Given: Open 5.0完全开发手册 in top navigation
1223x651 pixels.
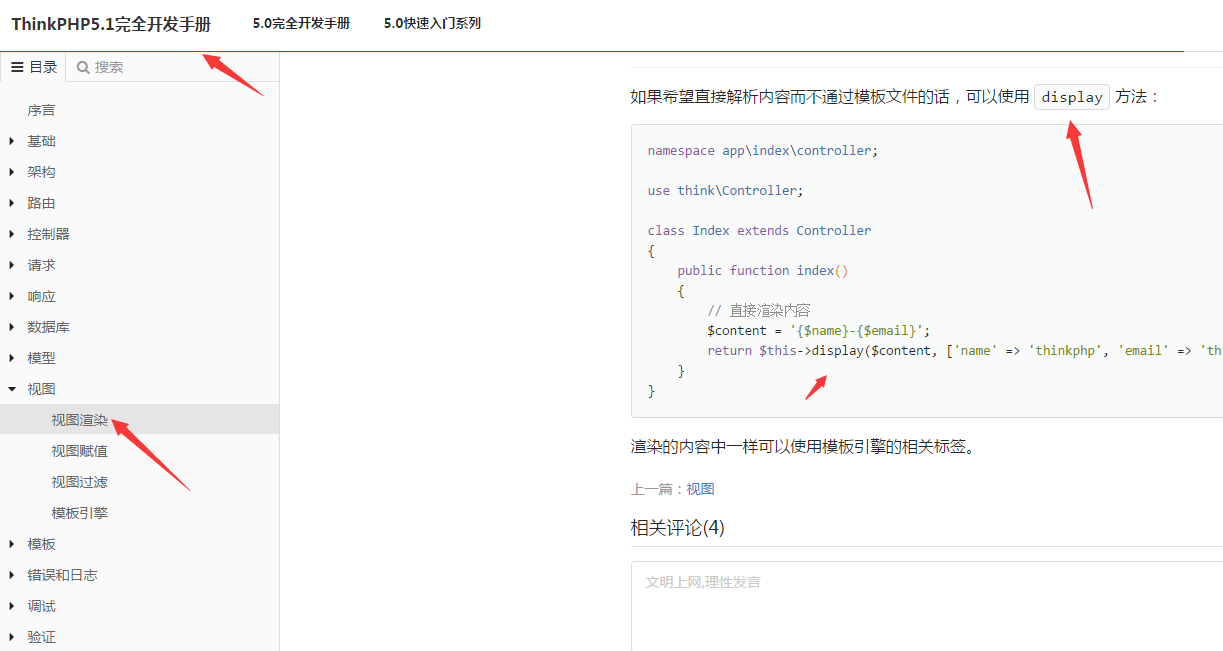Looking at the screenshot, I should [x=301, y=23].
